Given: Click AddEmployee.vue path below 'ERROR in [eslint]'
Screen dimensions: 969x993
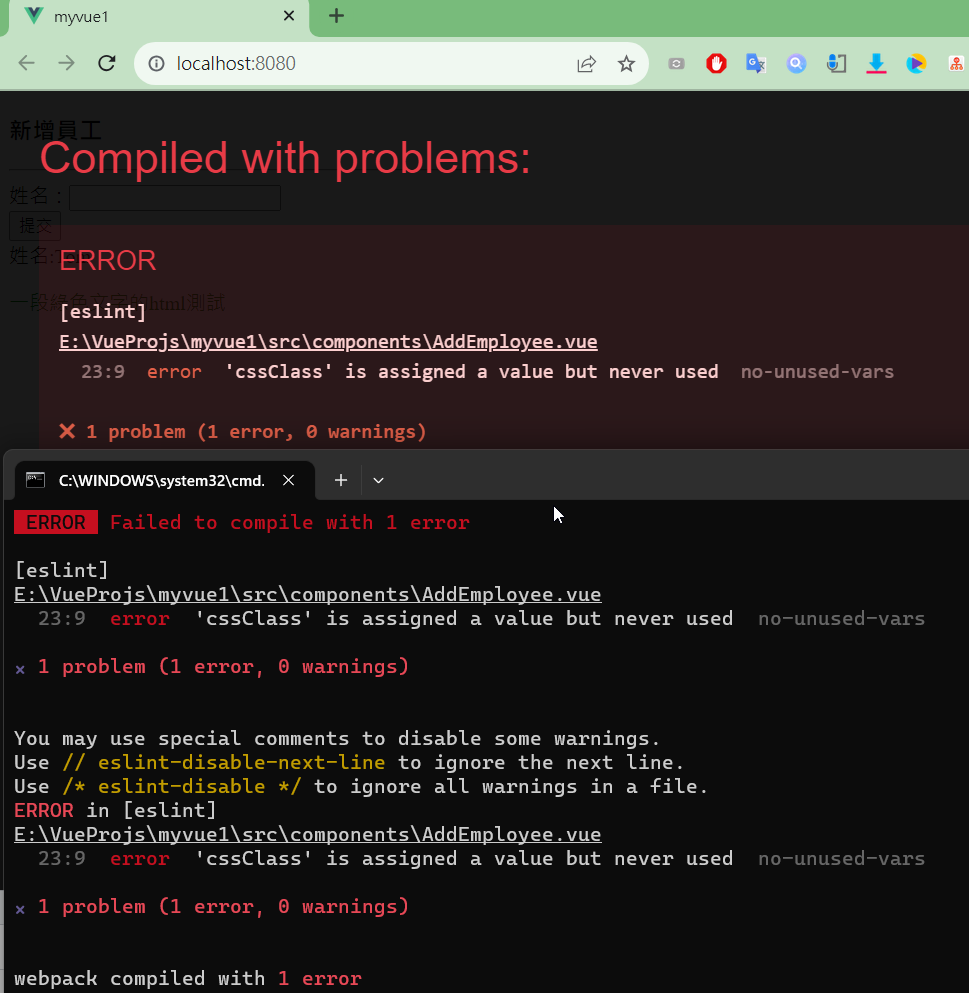Looking at the screenshot, I should [308, 835].
